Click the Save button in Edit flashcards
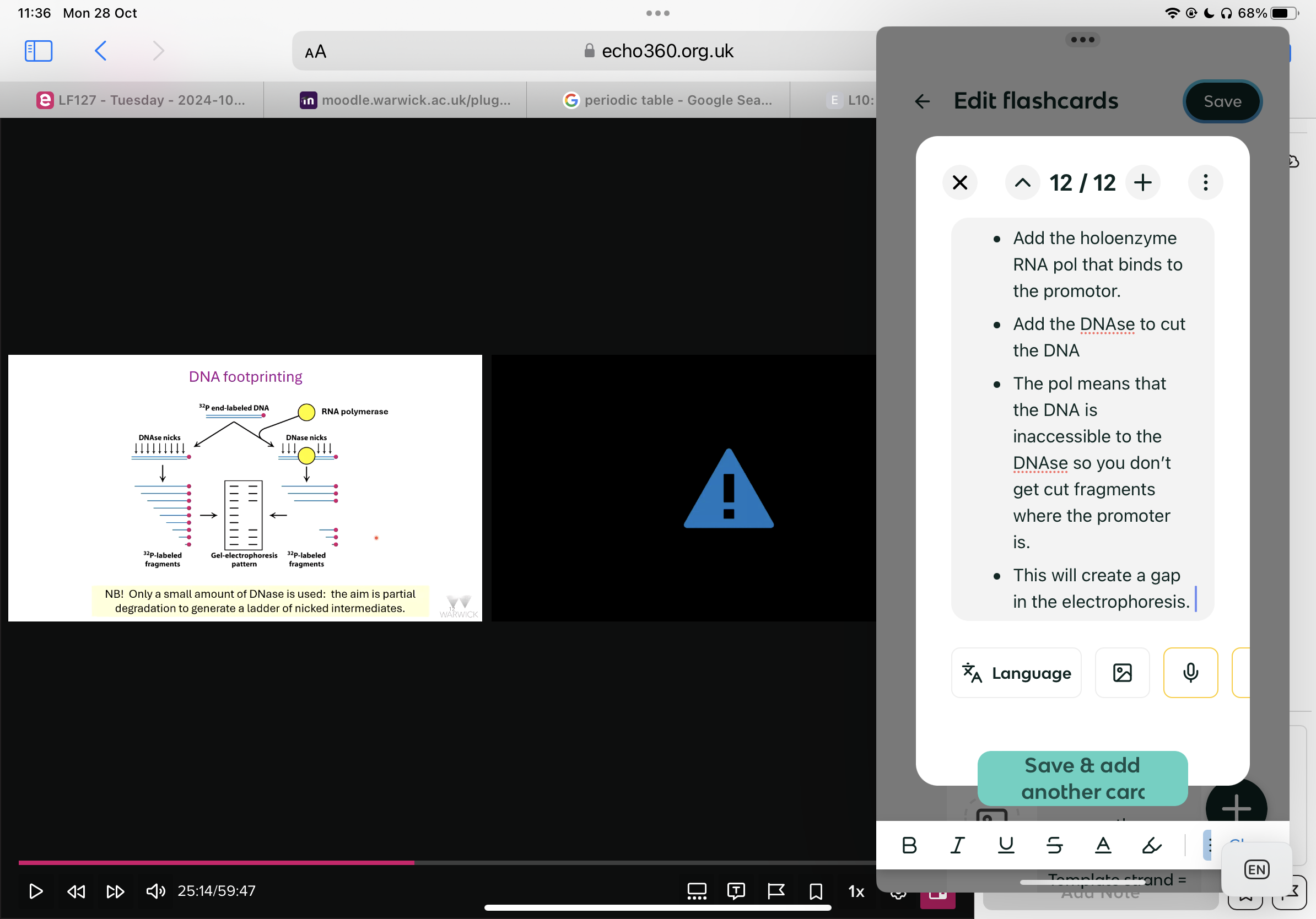The width and height of the screenshot is (1316, 919). pos(1222,101)
